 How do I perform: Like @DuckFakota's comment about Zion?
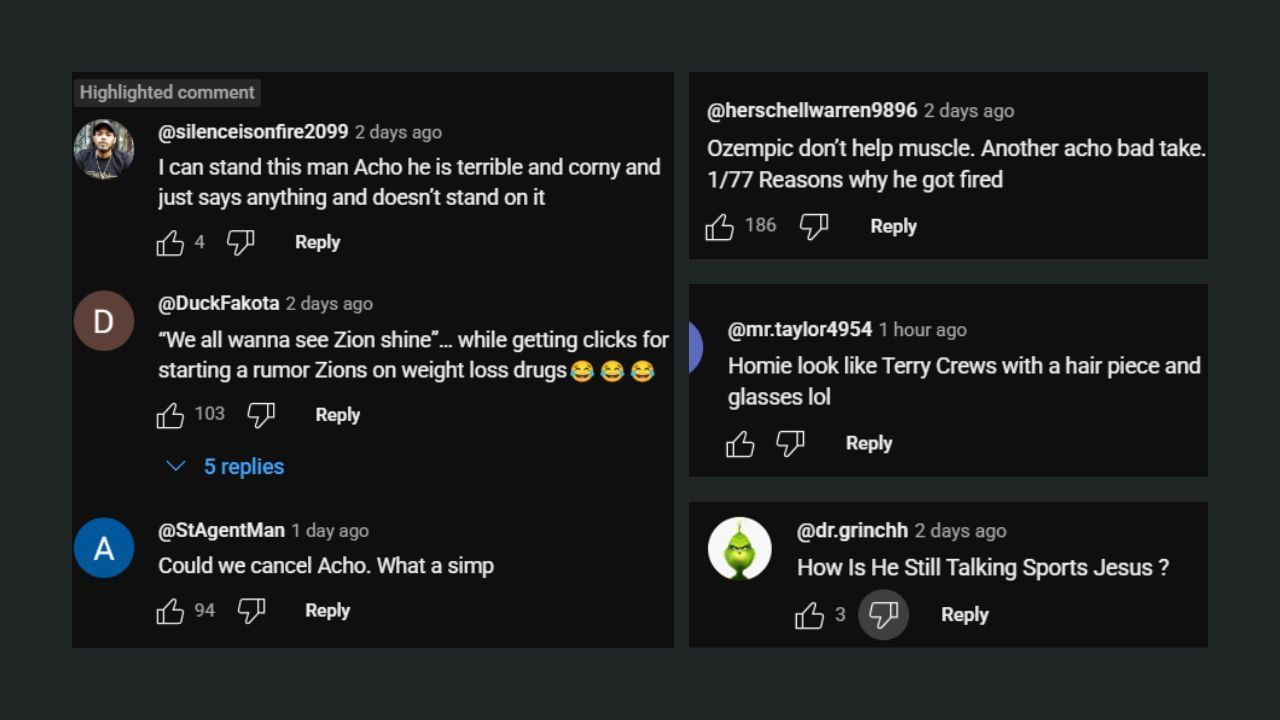(171, 415)
